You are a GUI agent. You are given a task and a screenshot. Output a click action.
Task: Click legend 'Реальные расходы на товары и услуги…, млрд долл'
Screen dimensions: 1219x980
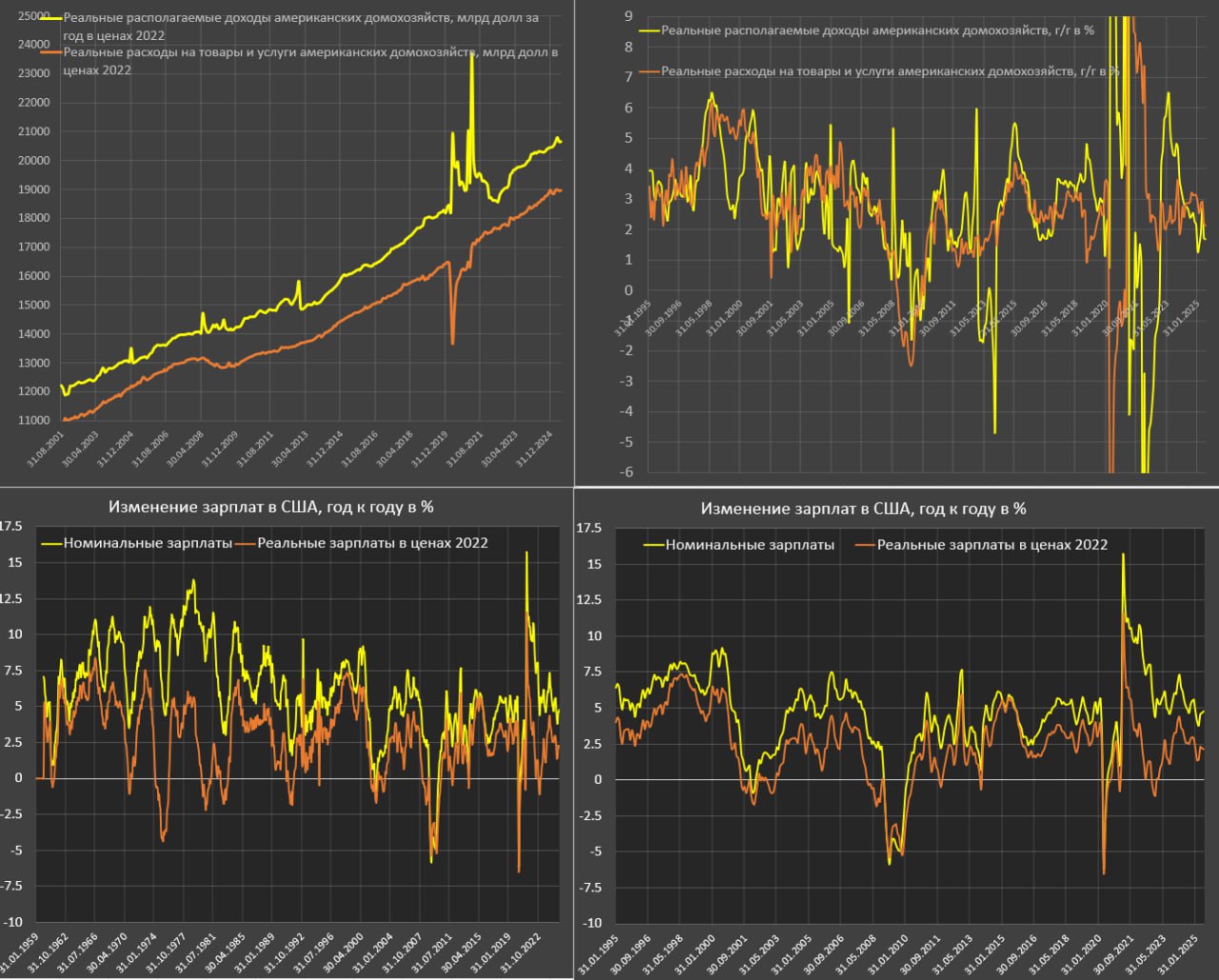click(x=297, y=62)
